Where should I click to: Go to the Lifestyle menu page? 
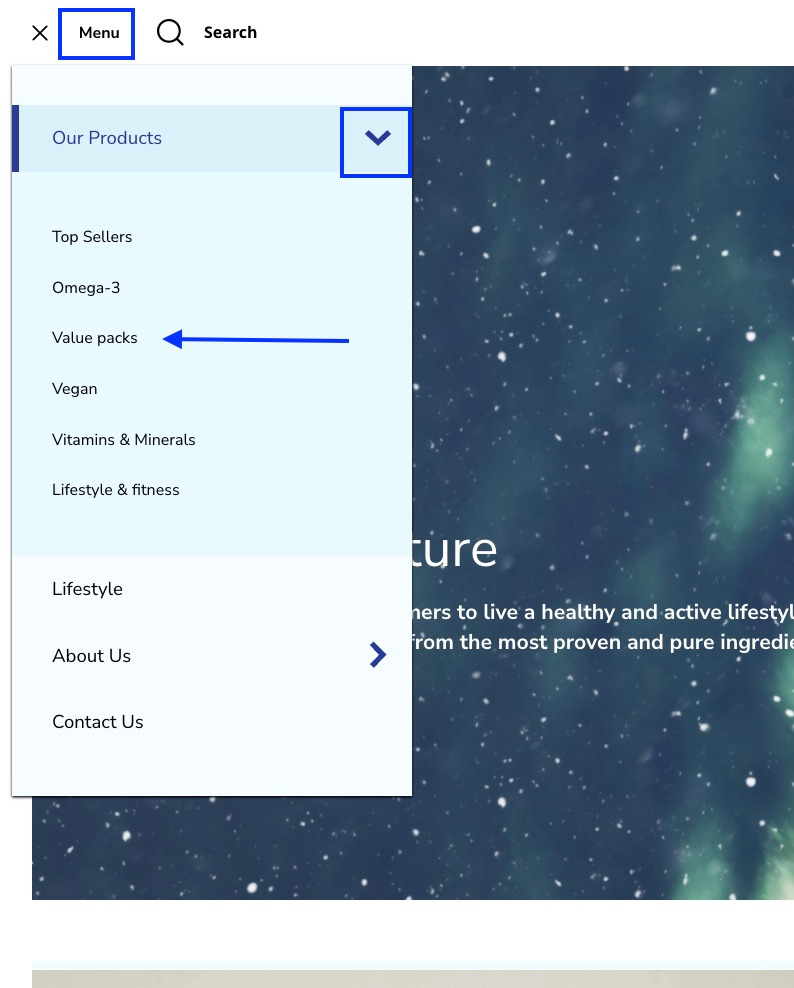88,589
